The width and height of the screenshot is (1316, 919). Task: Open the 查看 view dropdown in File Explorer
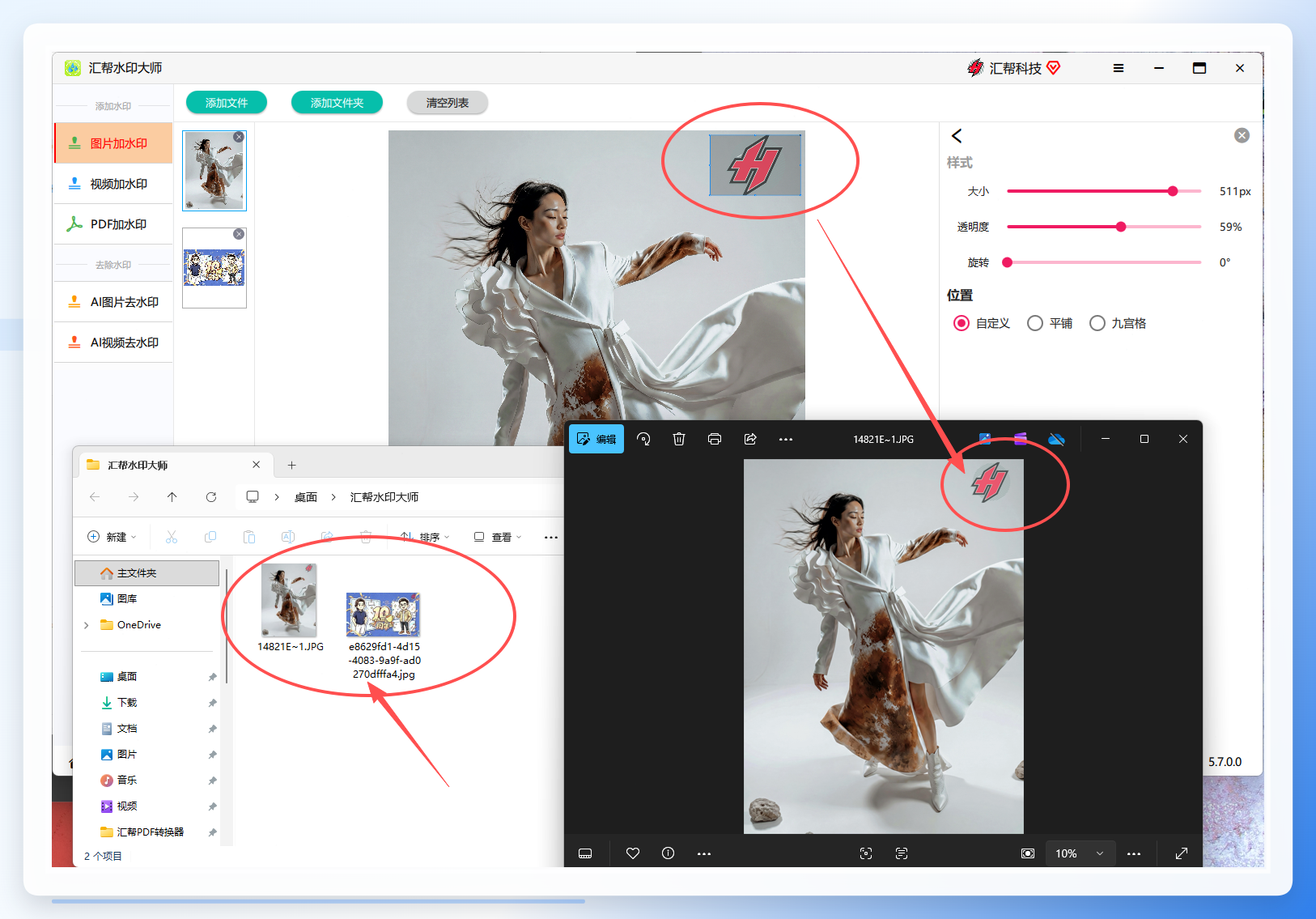pyautogui.click(x=498, y=537)
